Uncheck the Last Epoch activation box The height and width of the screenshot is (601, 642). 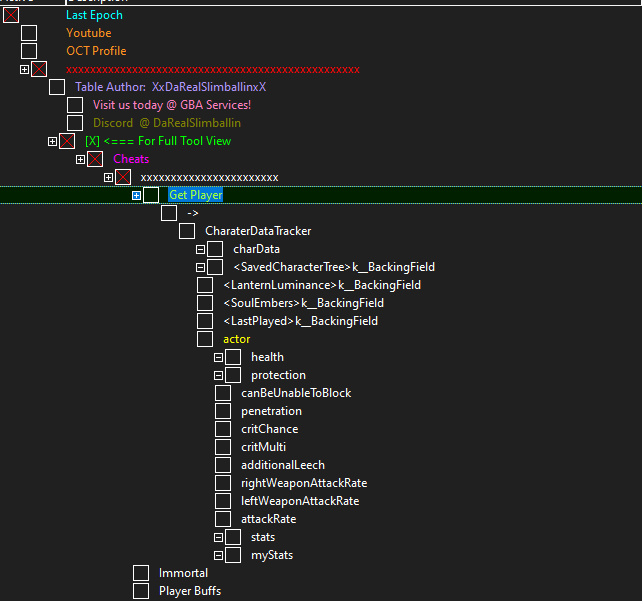pos(11,15)
